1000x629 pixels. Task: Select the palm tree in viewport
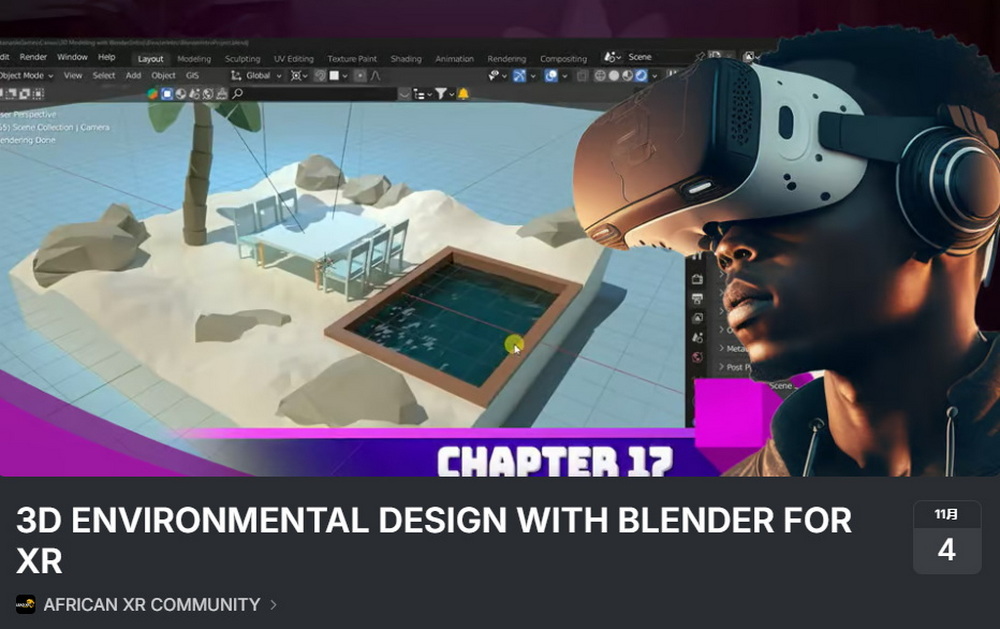click(x=199, y=172)
